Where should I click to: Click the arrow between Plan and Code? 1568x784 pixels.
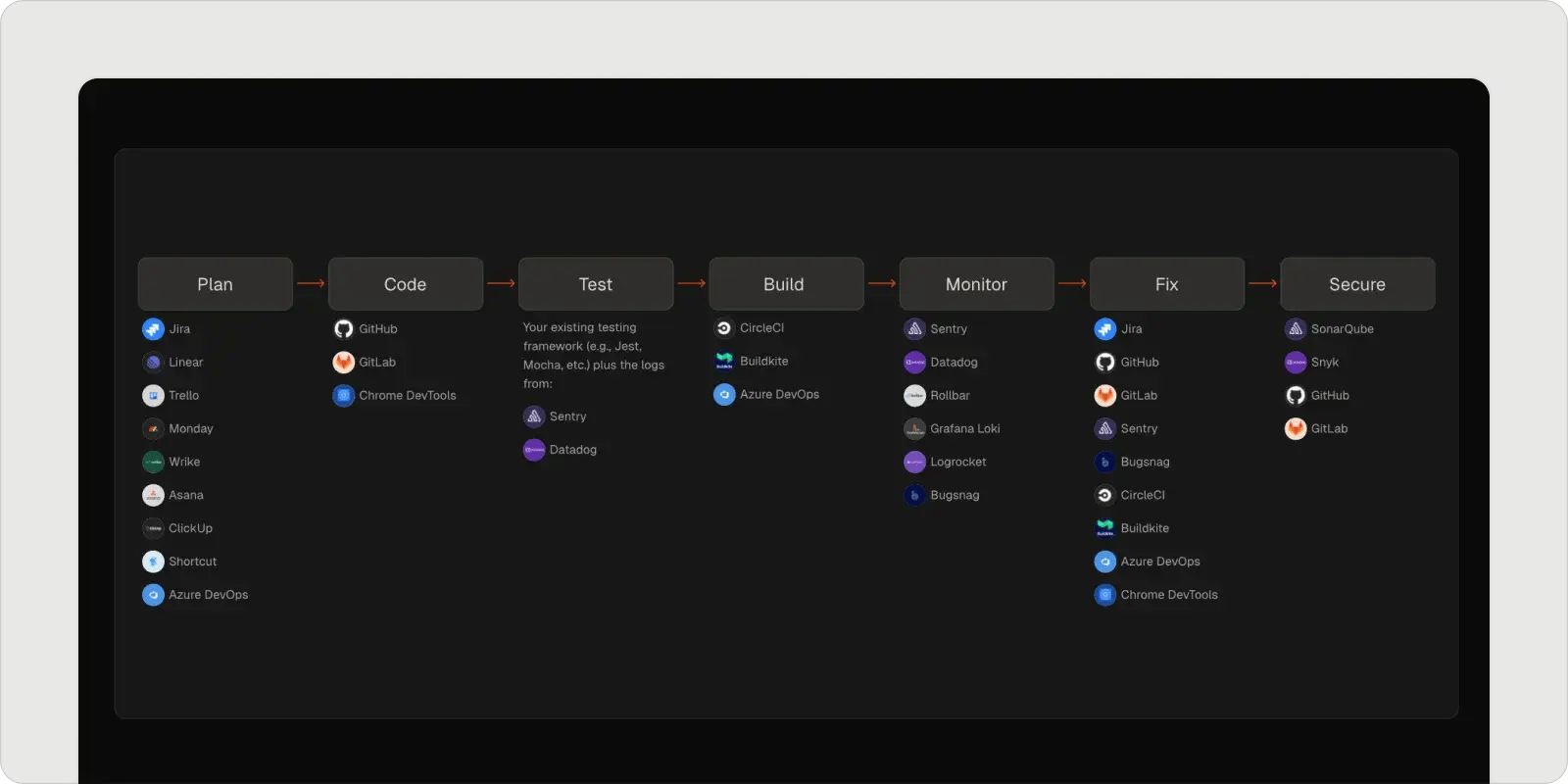point(311,284)
